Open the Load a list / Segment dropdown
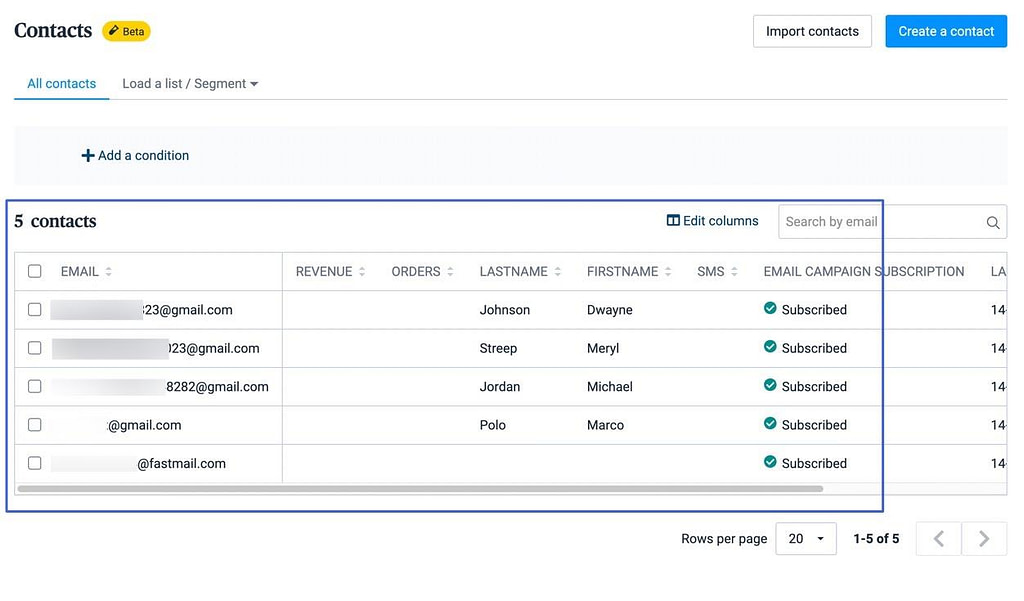The image size is (1024, 601). (x=190, y=84)
